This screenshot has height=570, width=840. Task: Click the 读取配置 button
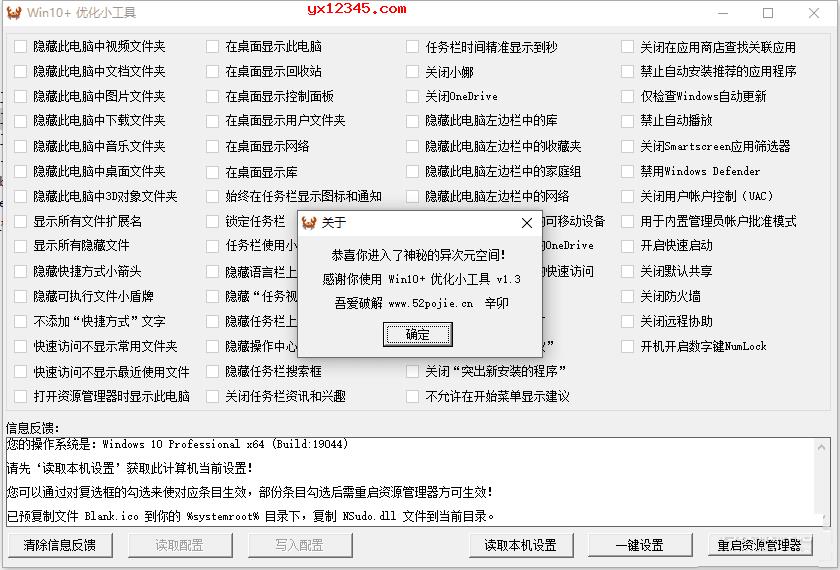point(180,545)
